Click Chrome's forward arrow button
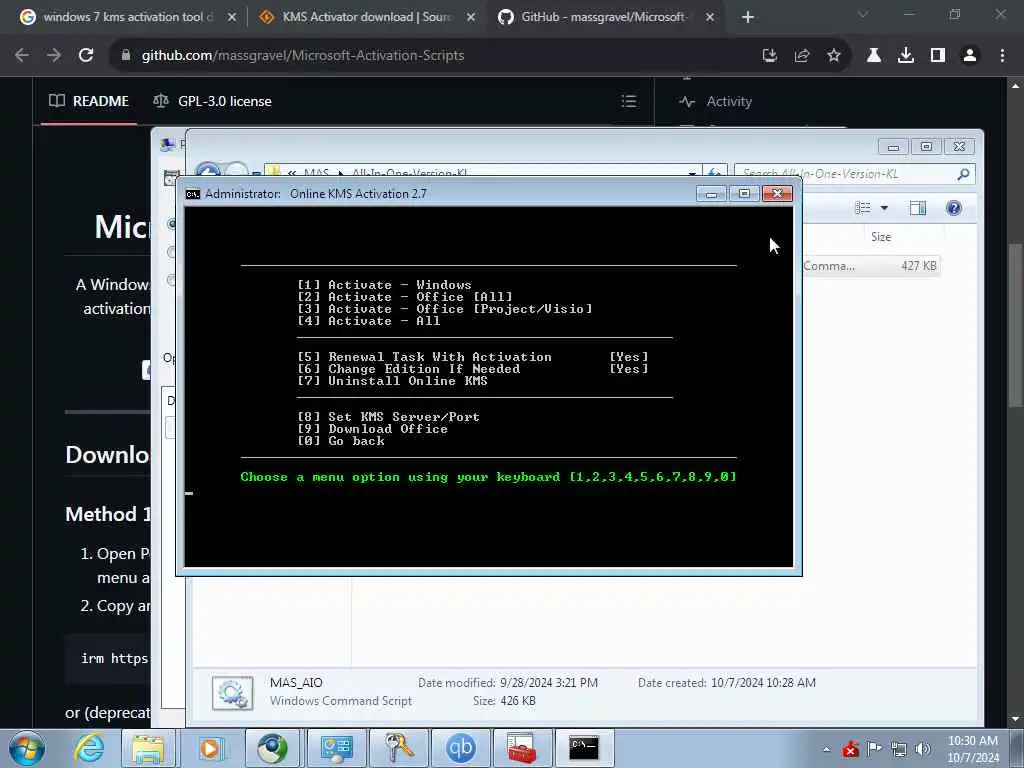The width and height of the screenshot is (1024, 768). coord(54,56)
